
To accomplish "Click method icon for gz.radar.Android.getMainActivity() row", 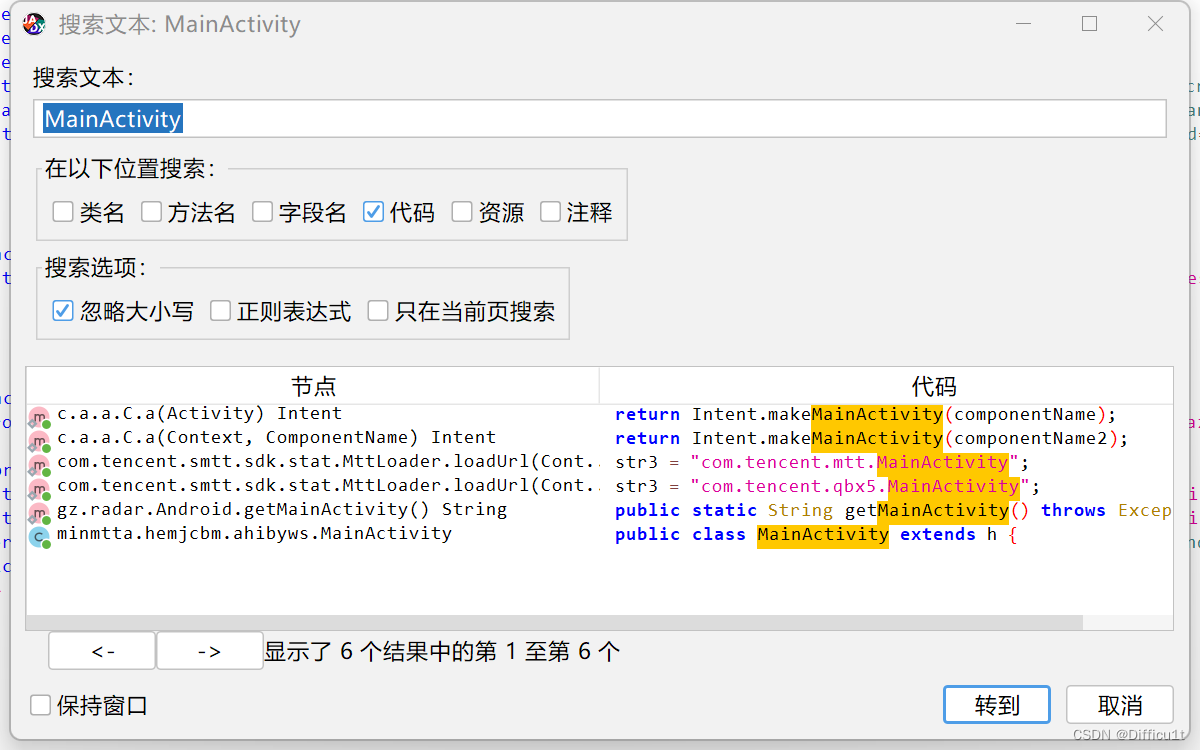I will [38, 512].
